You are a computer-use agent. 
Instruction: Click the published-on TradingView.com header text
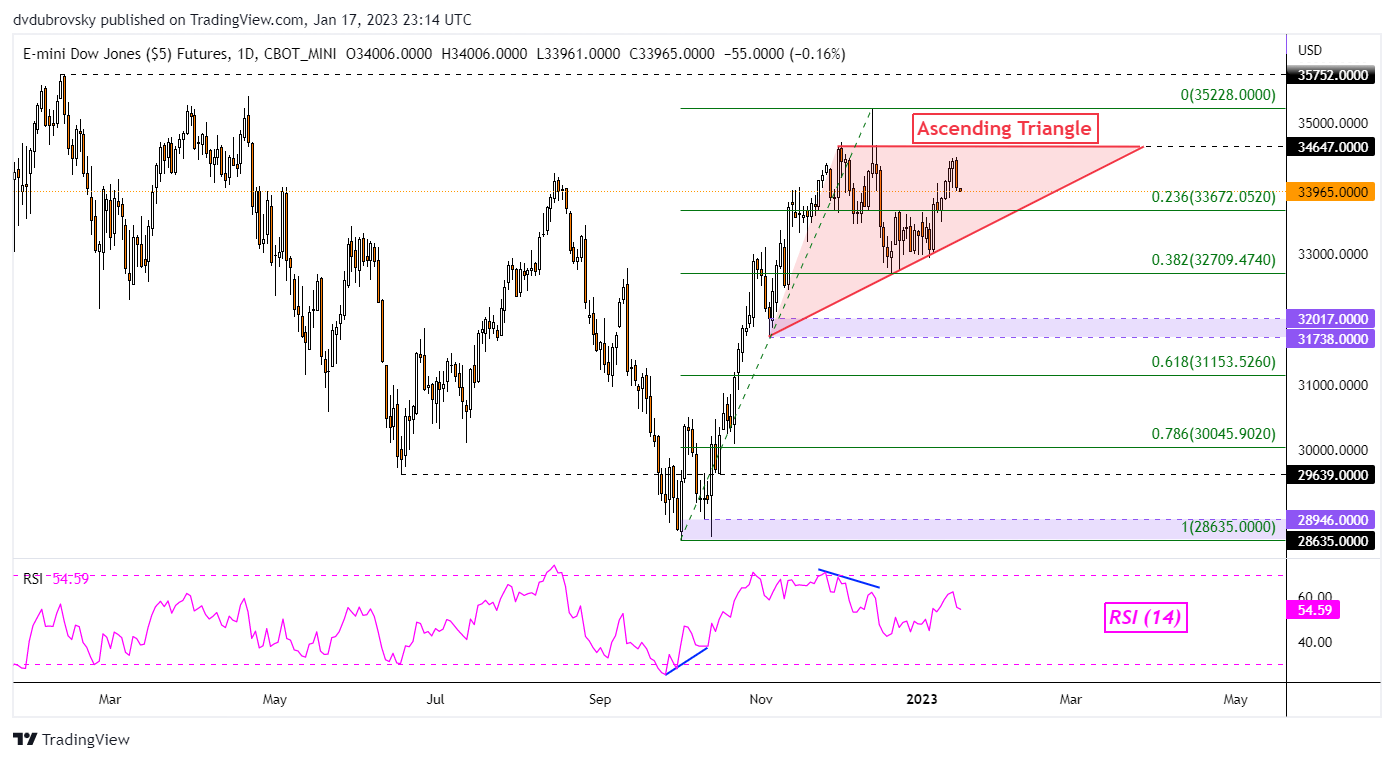[x=242, y=19]
